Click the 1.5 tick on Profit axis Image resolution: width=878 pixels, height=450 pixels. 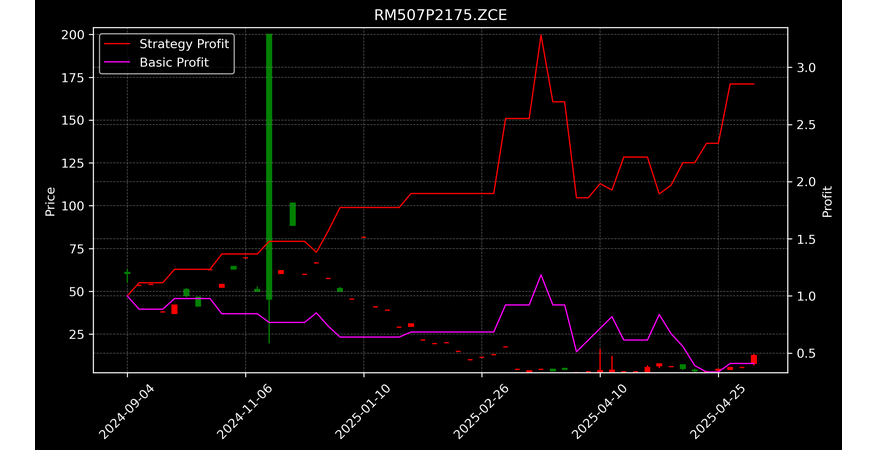pyautogui.click(x=805, y=240)
